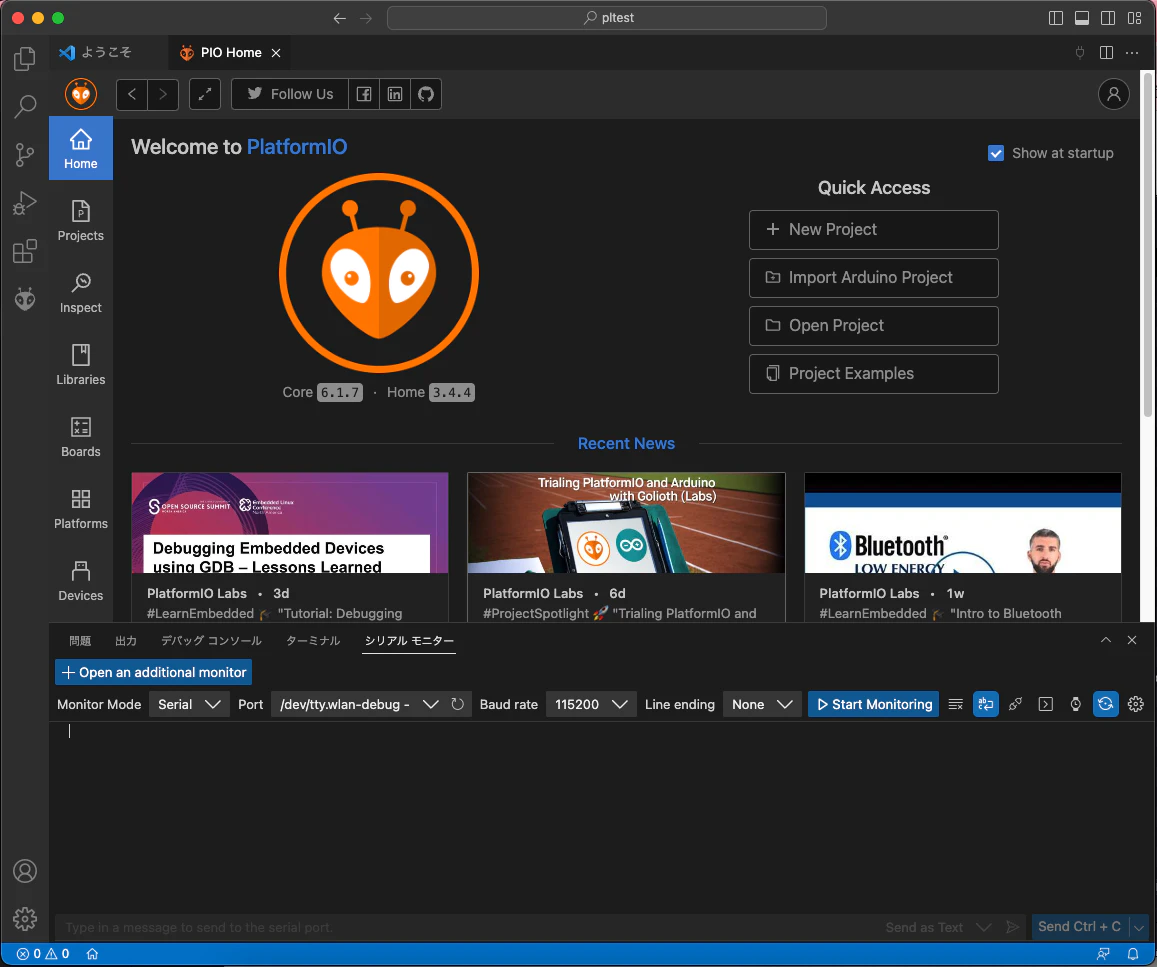1157x967 pixels.
Task: Open Source Control view in activity bar
Action: [24, 155]
